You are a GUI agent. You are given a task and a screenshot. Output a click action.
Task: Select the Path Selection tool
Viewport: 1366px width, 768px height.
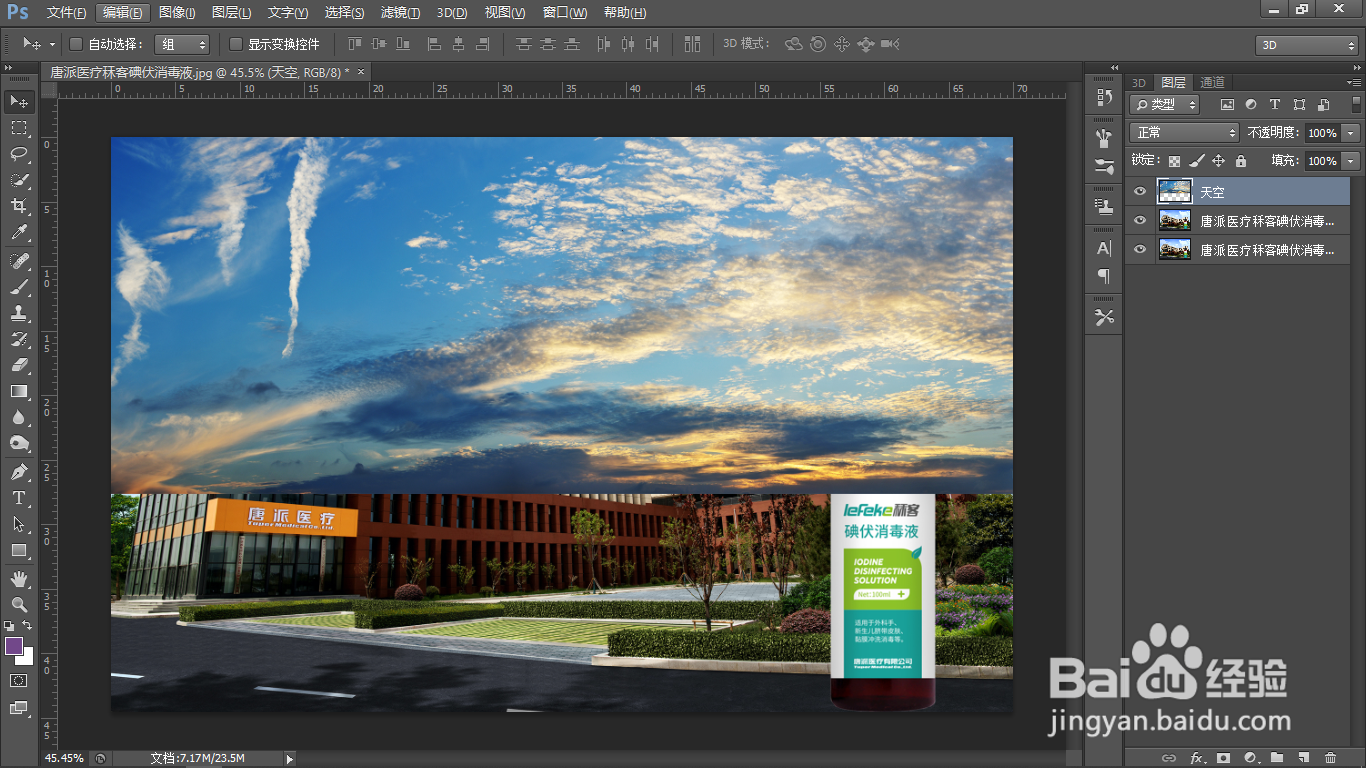[x=19, y=524]
